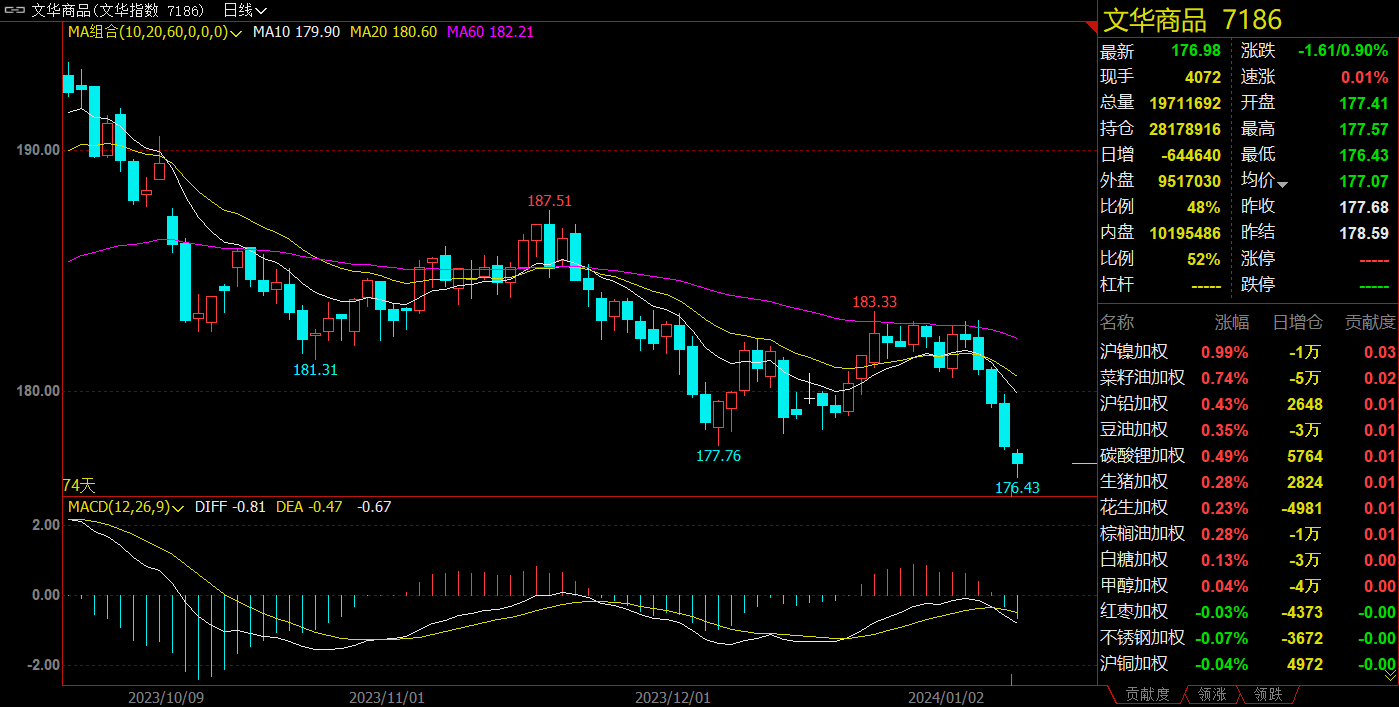1399x707 pixels.
Task: Click the 昨结 value 178.59
Action: [1364, 234]
